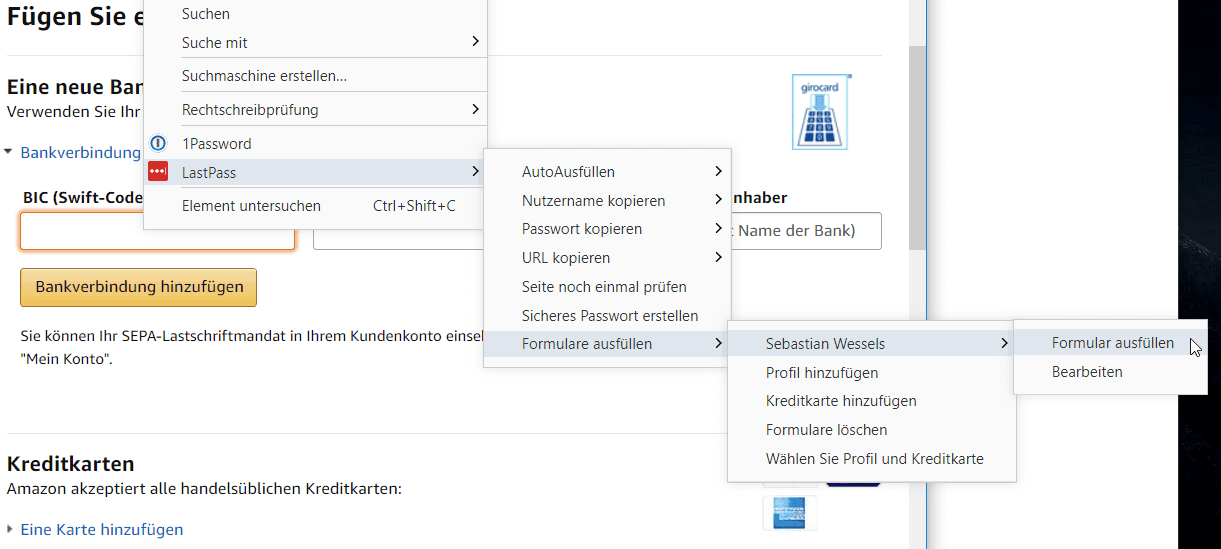The image size is (1221, 549).
Task: Select Suchen in the context menu
Action: point(315,14)
